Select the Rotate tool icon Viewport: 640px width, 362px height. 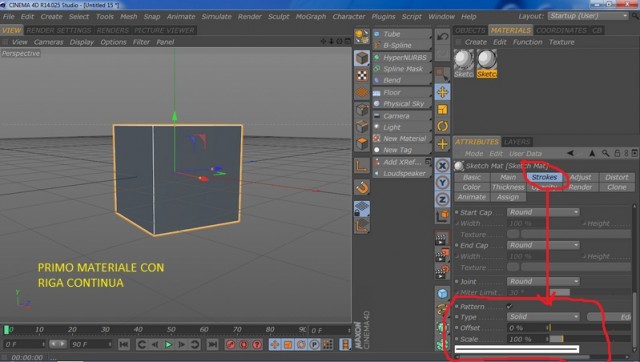442,126
